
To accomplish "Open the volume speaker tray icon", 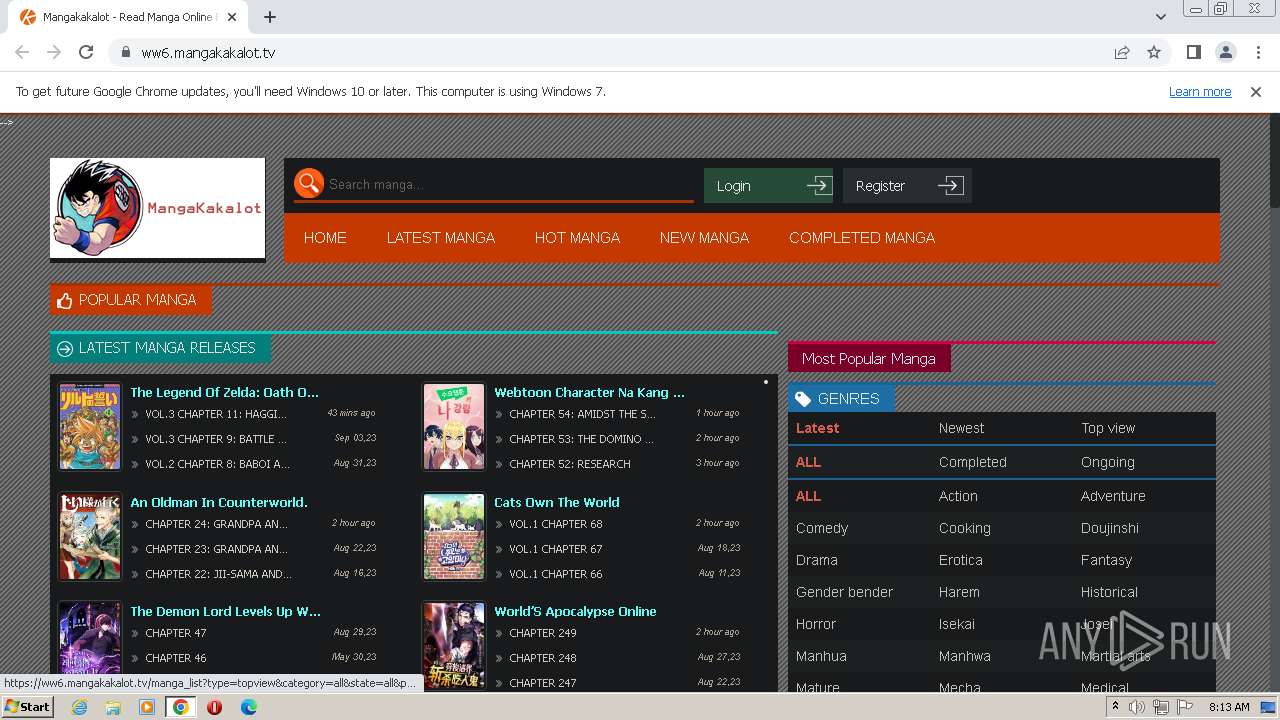I will 1137,707.
